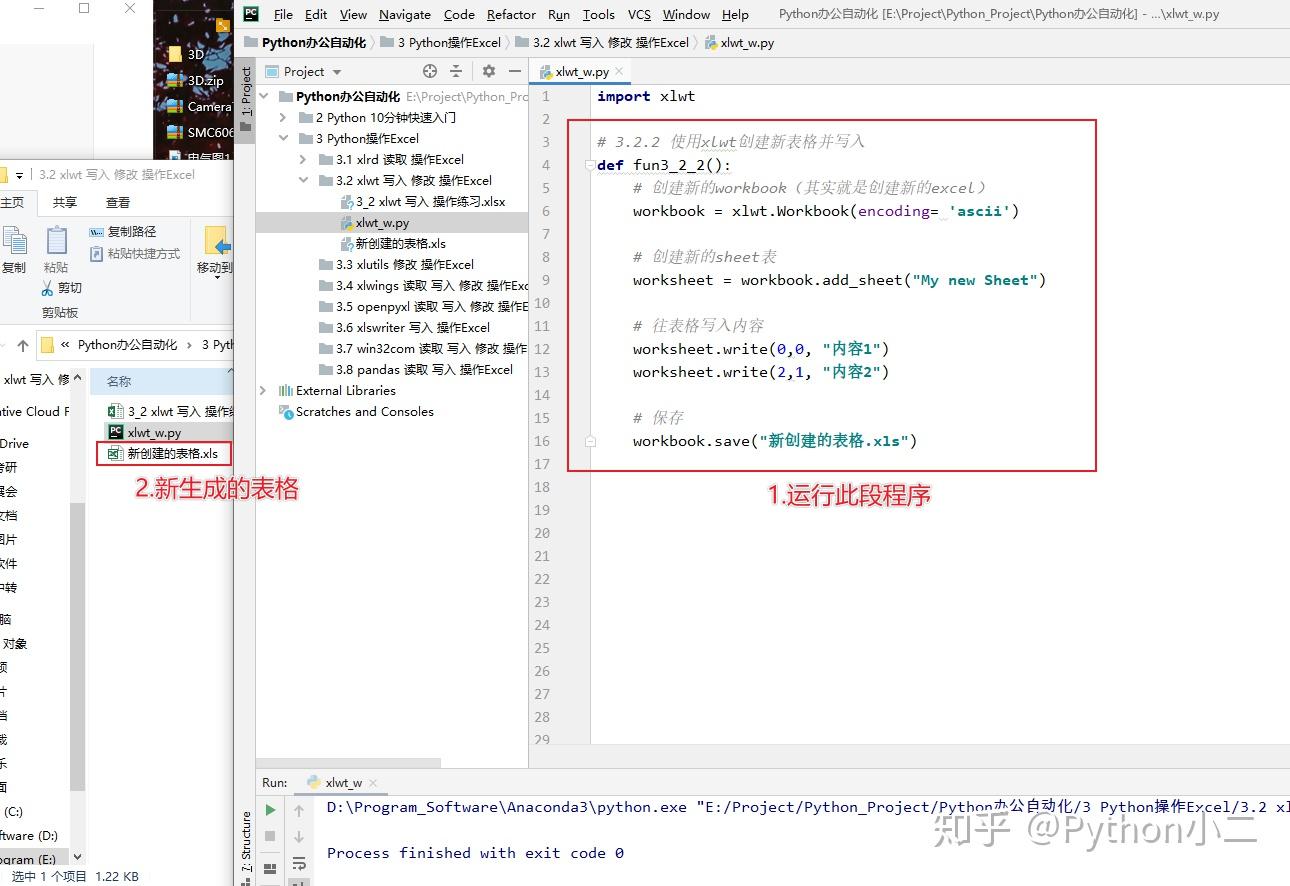This screenshot has width=1290, height=886.
Task: Click Select Opened File crosshair icon
Action: click(430, 71)
